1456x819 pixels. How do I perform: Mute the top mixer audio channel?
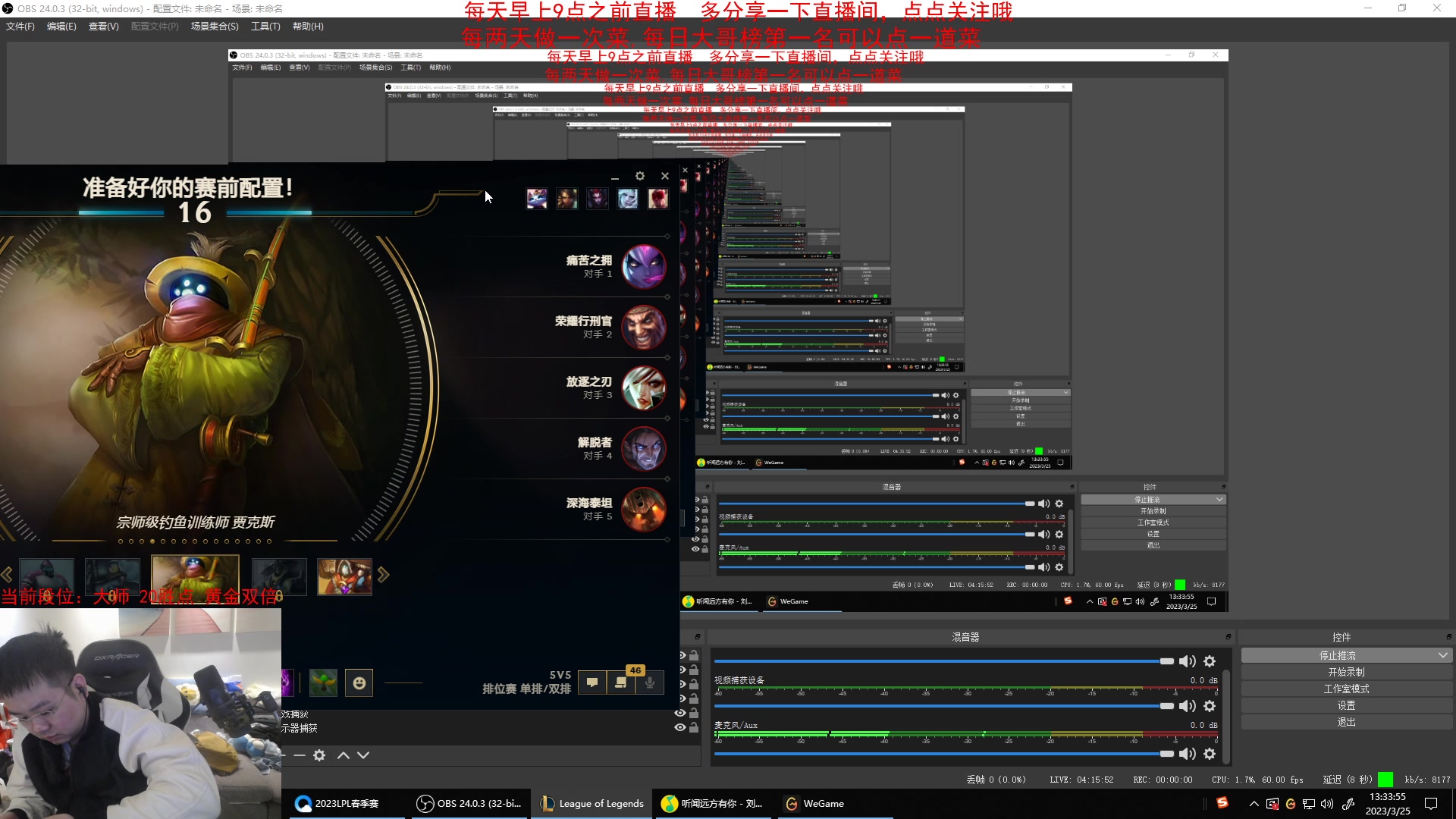(x=1188, y=661)
